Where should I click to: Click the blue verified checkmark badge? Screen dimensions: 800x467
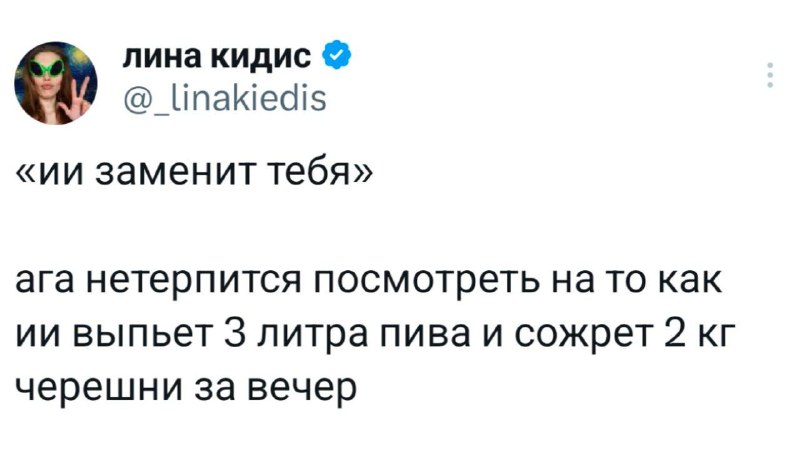(x=337, y=56)
